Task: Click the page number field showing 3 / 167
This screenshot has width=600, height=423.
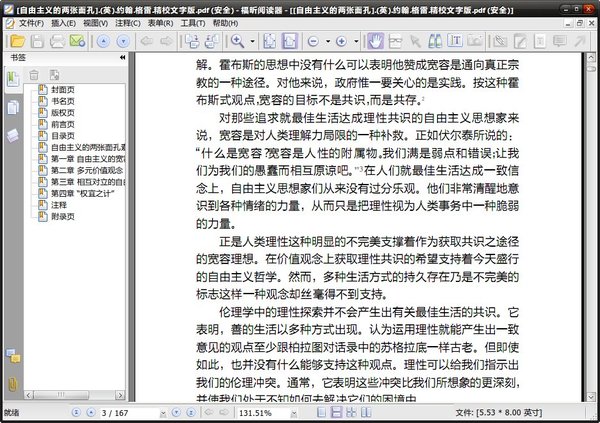Action: click(x=129, y=413)
